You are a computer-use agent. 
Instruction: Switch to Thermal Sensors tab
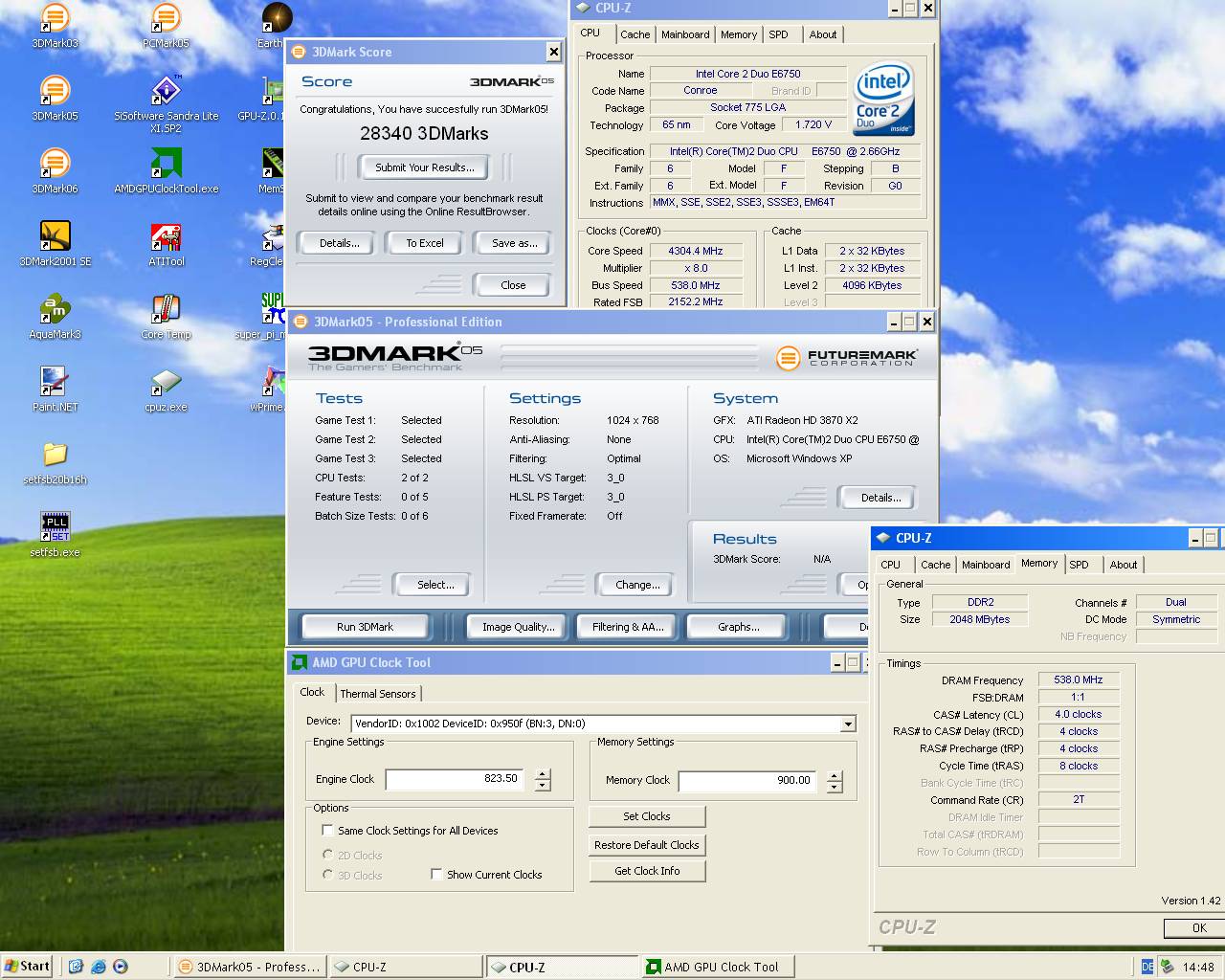click(378, 694)
